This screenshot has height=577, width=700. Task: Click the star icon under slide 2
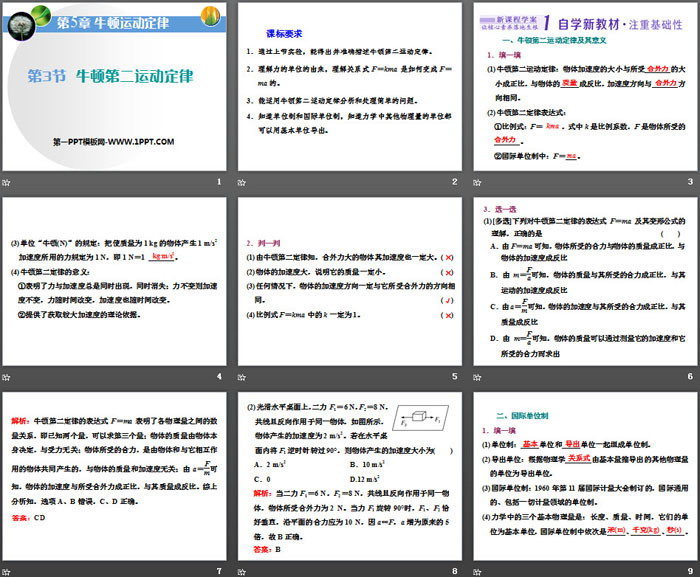(x=243, y=181)
